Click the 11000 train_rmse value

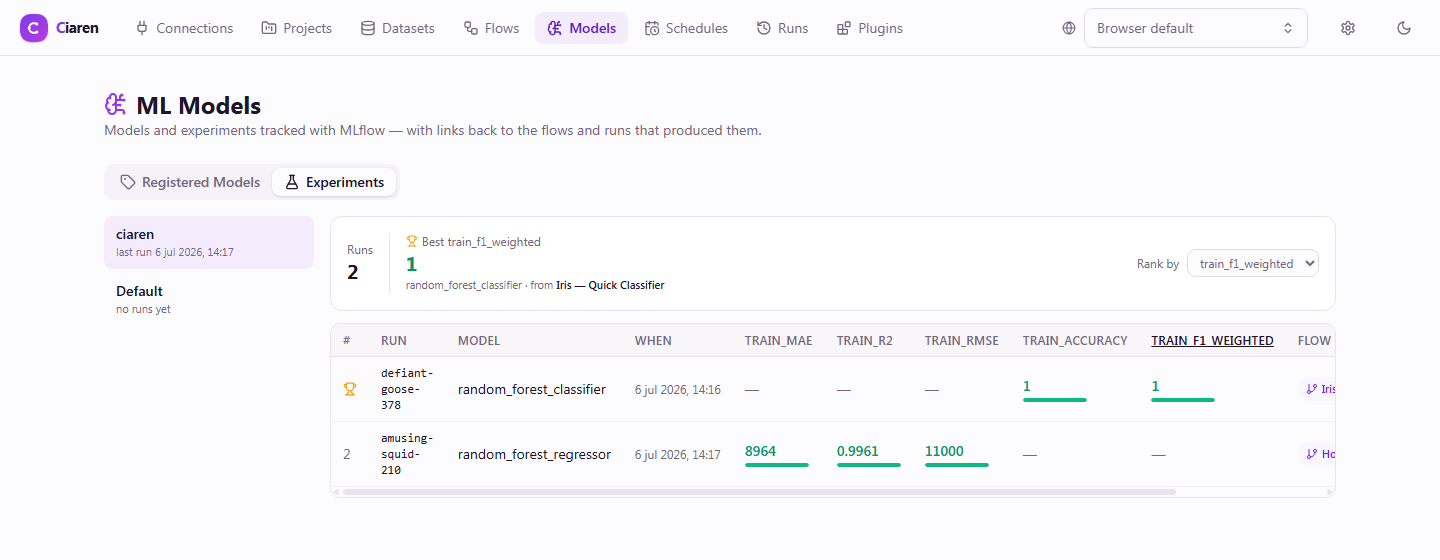944,451
